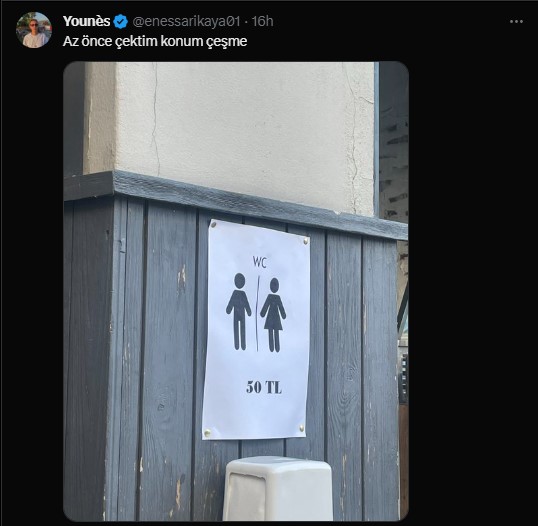This screenshot has width=538, height=526.
Task: Click the WC label on the sign
Action: tap(260, 262)
